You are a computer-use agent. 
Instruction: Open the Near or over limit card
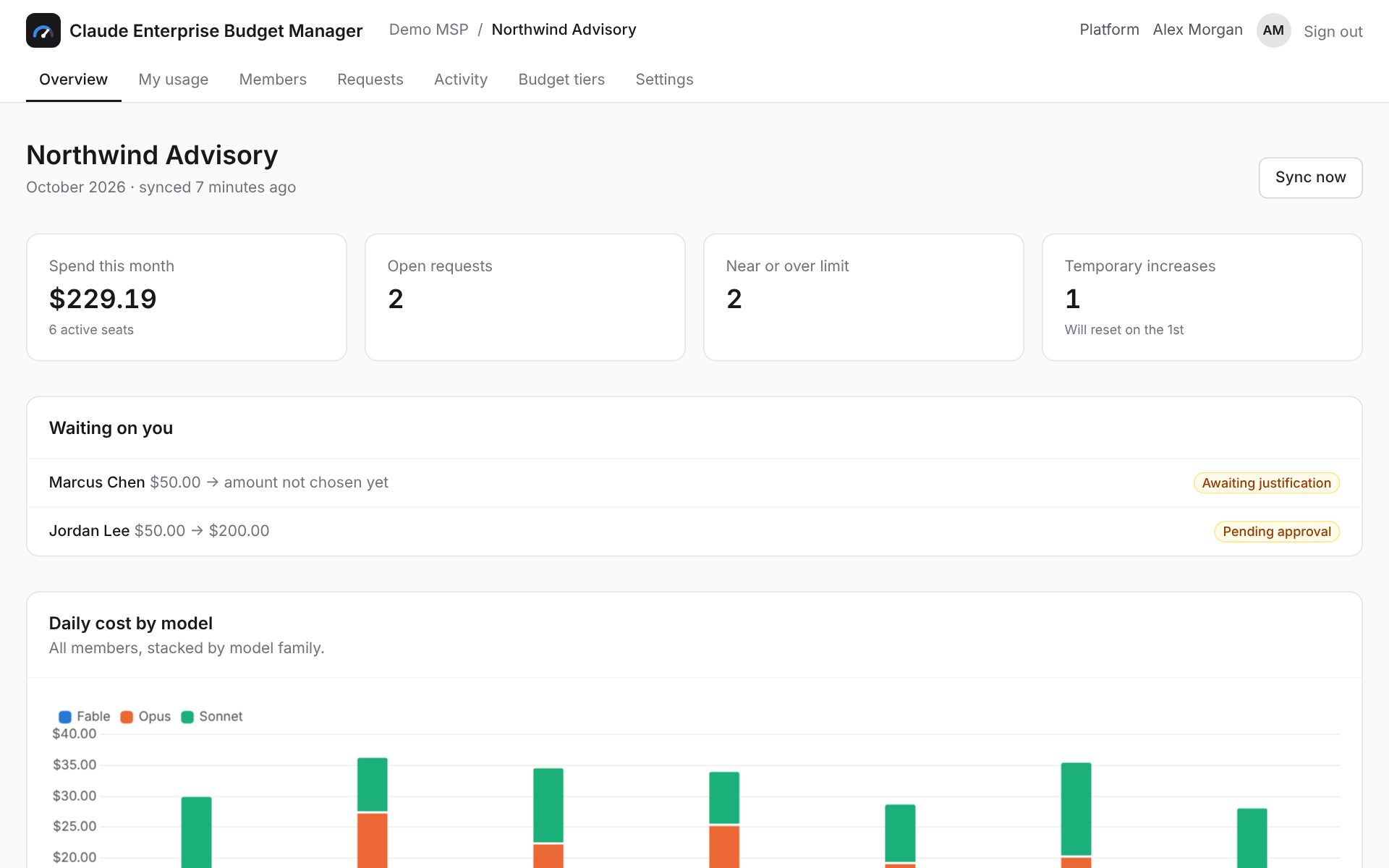pos(864,297)
